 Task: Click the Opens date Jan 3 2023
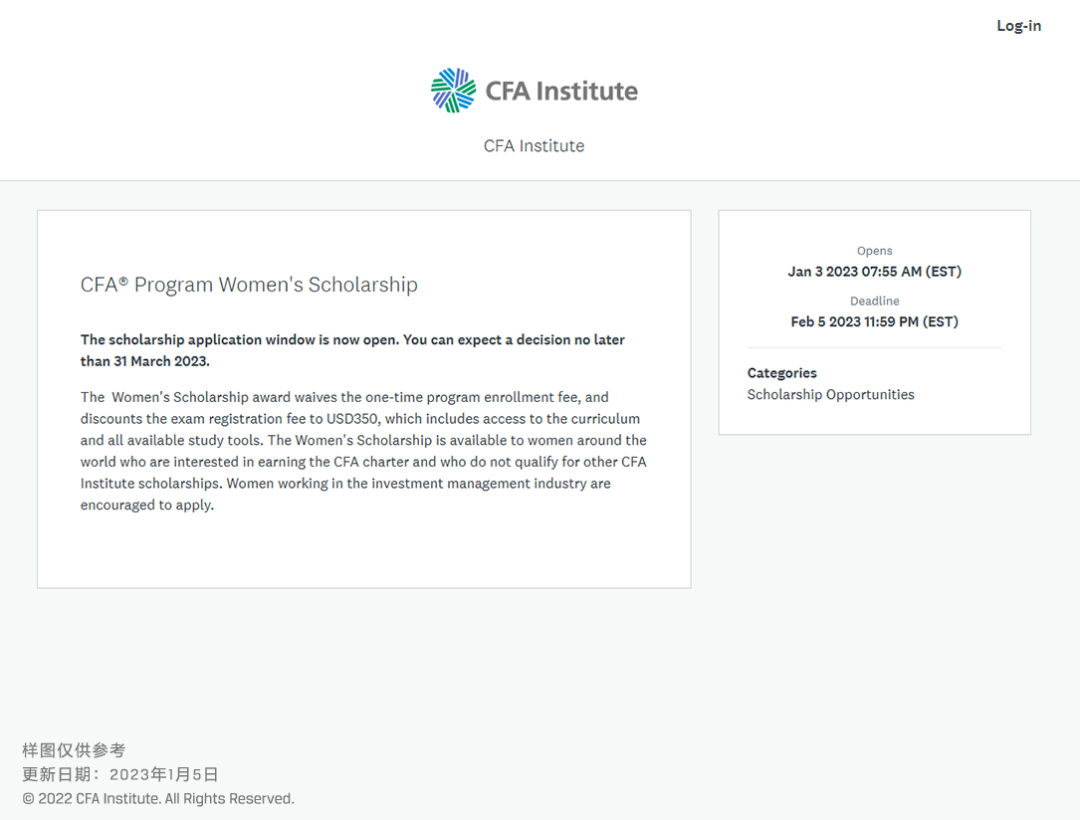pyautogui.click(x=875, y=272)
